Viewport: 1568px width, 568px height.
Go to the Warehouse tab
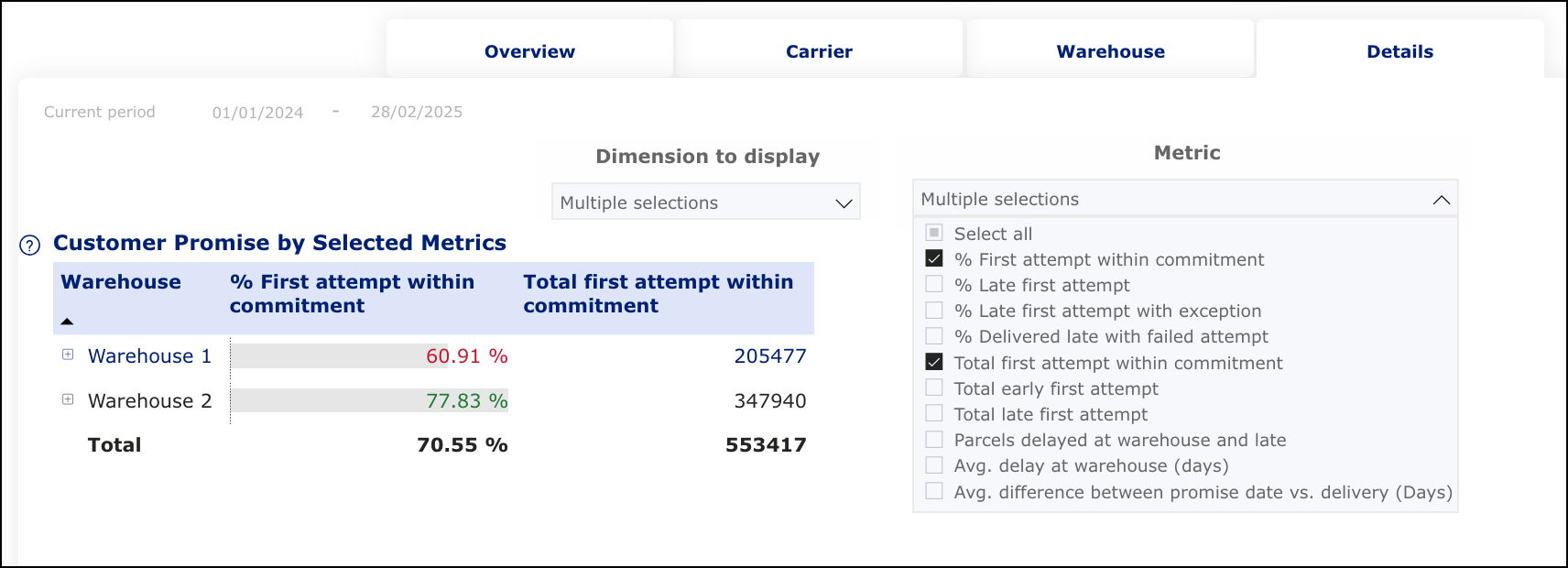pyautogui.click(x=1110, y=51)
